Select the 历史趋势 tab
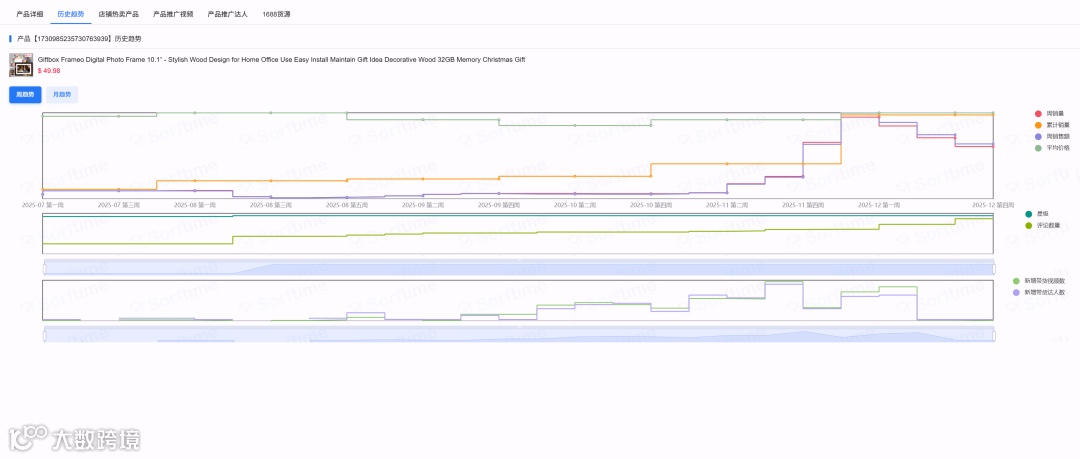Viewport: 1080px width, 459px height. (x=71, y=14)
